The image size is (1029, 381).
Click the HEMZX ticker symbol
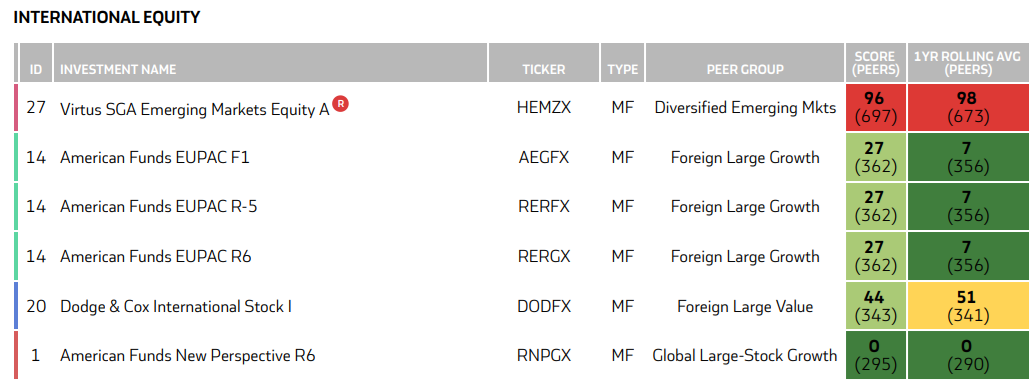tap(544, 108)
